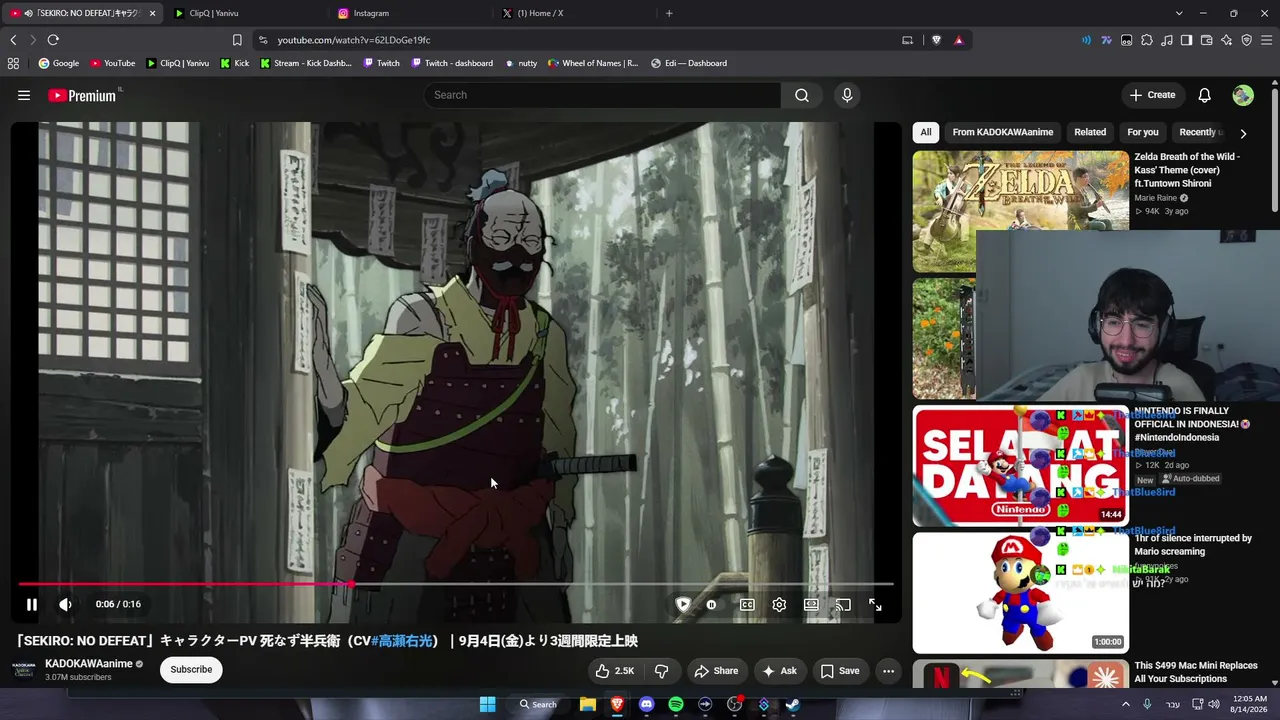Switch to theater mode

[x=811, y=604]
